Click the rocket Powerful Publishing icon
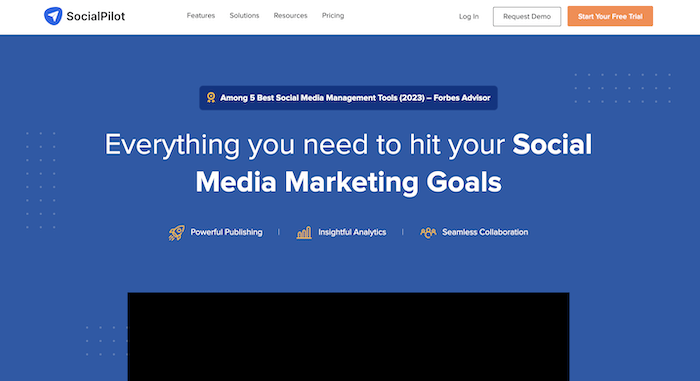700x381 pixels. (176, 233)
